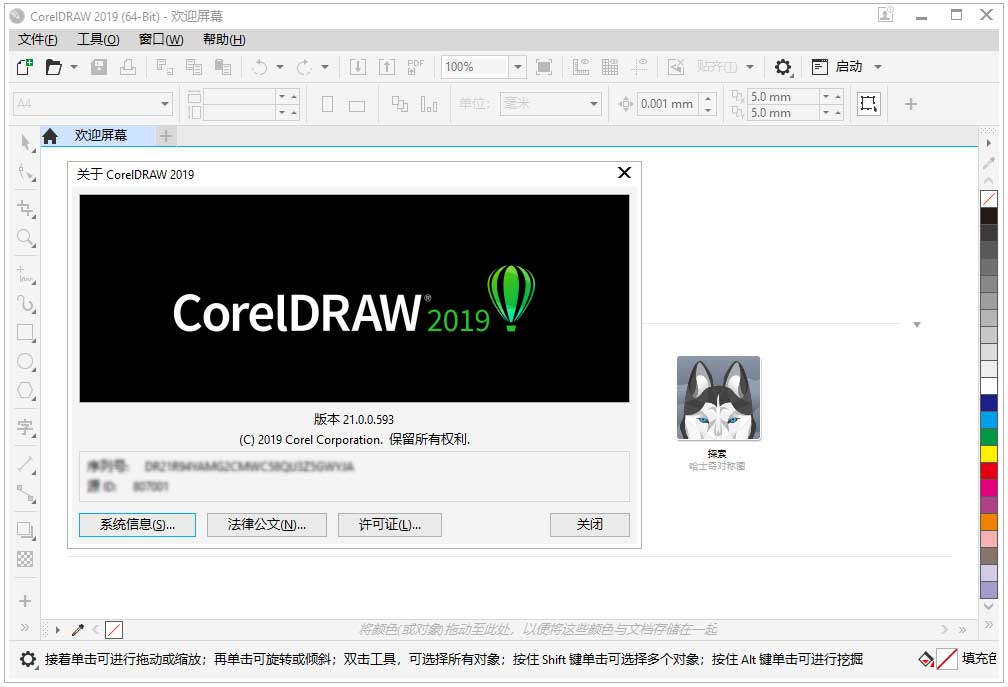
Task: Pick the yellow swatch in color palette
Action: (x=988, y=453)
